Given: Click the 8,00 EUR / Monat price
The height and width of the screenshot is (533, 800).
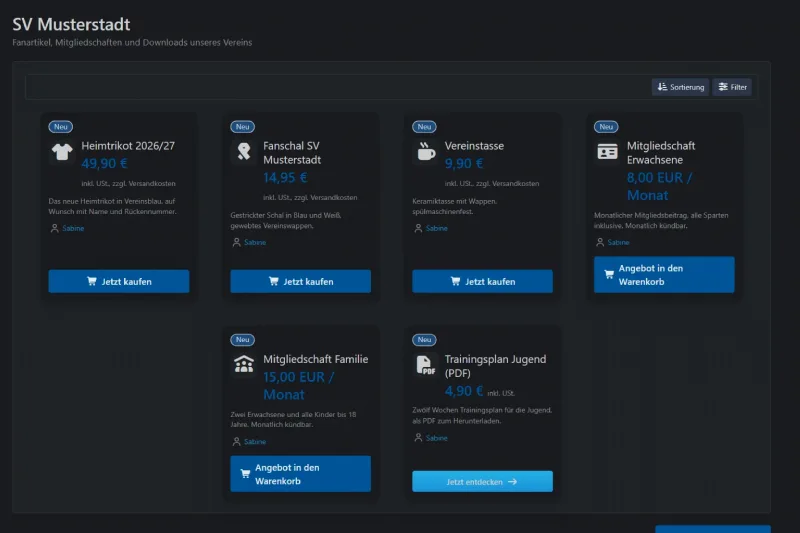Looking at the screenshot, I should 659,186.
